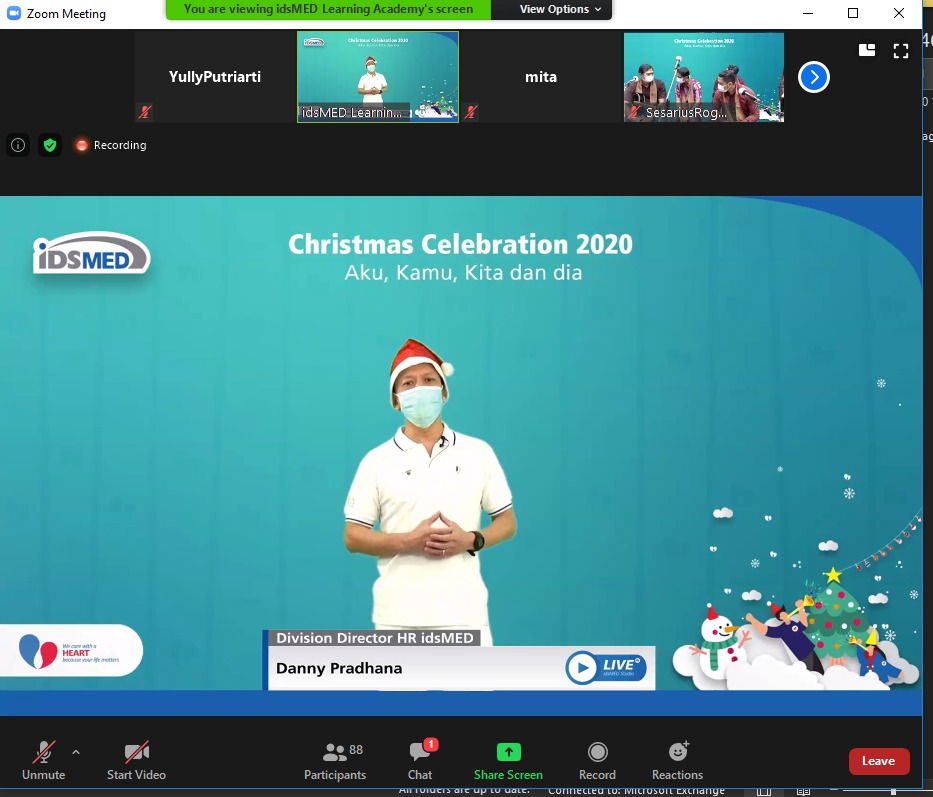Click the green encryption shield icon
This screenshot has width=933, height=797.
pyautogui.click(x=50, y=145)
